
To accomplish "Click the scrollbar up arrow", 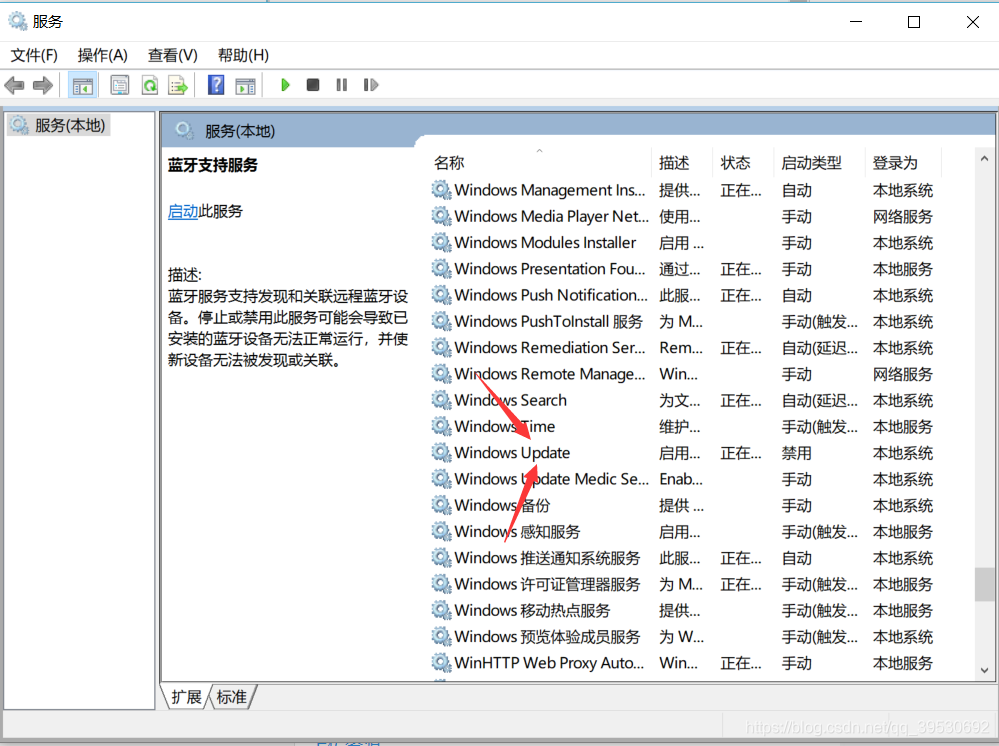I will [x=984, y=159].
